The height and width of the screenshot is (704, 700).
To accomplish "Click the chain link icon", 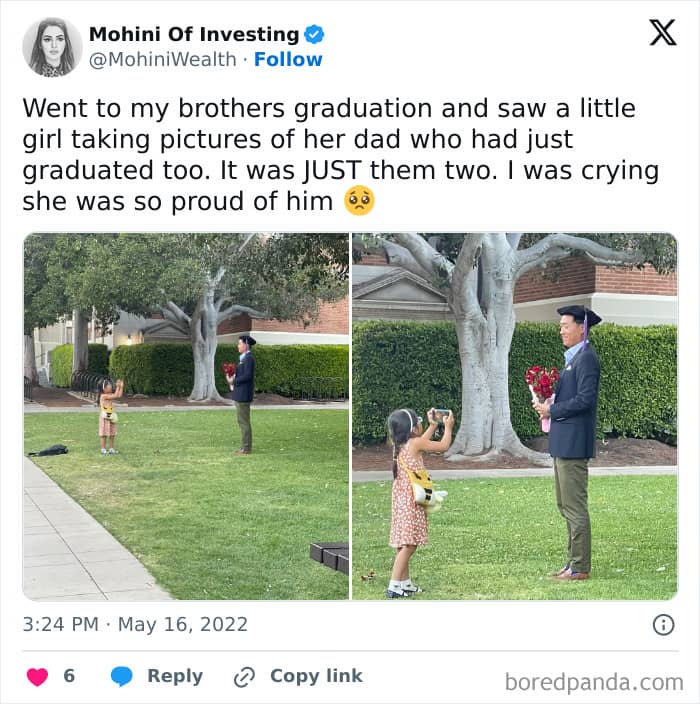I will pos(244,677).
